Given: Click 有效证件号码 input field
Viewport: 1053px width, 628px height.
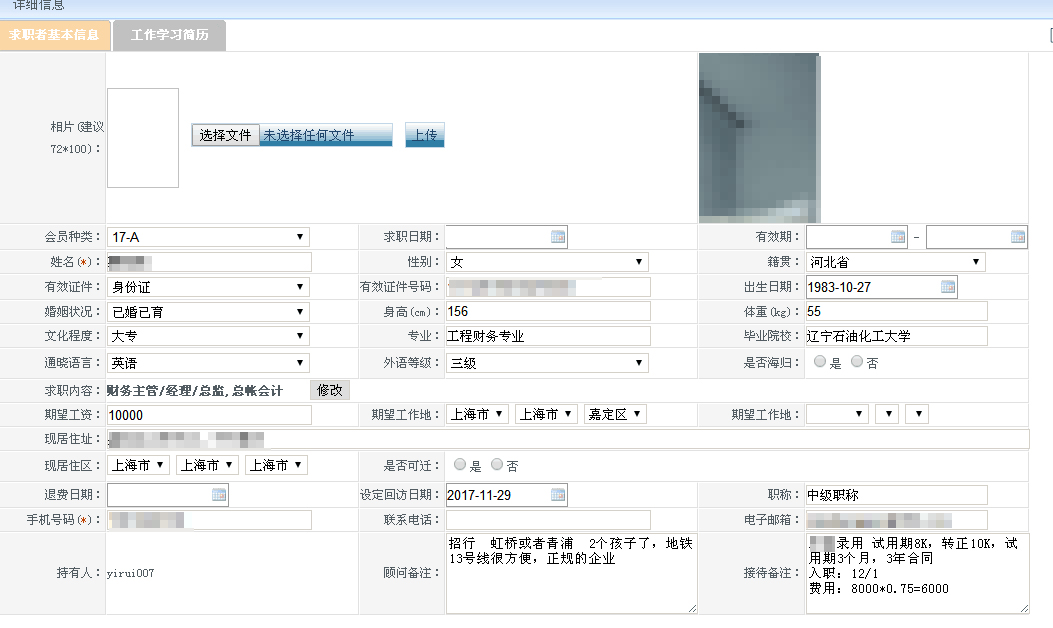Looking at the screenshot, I should point(548,287).
